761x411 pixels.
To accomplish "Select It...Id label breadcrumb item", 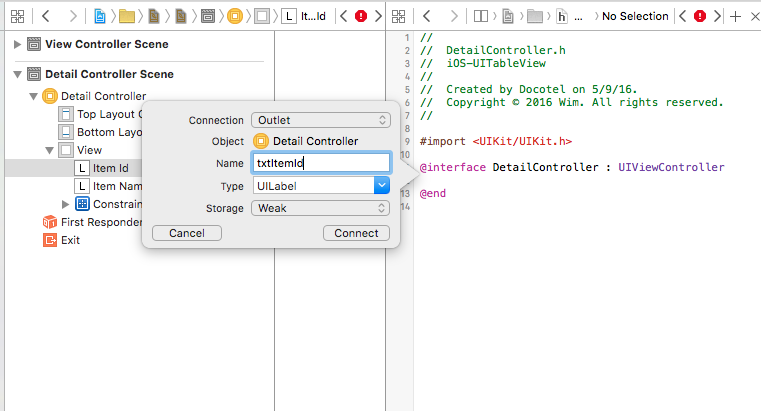I will (304, 16).
